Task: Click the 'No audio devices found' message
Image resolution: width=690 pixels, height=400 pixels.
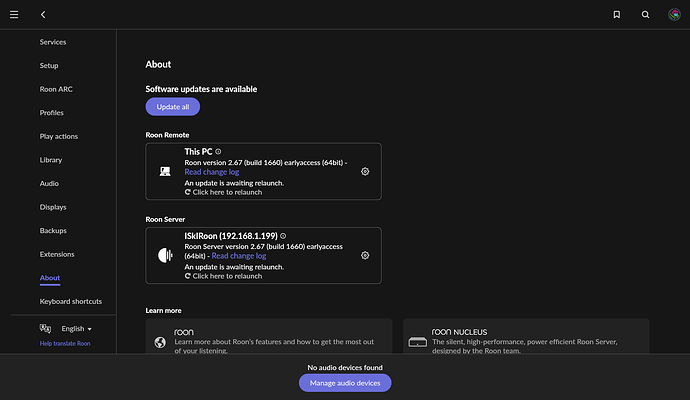Action: coord(345,367)
